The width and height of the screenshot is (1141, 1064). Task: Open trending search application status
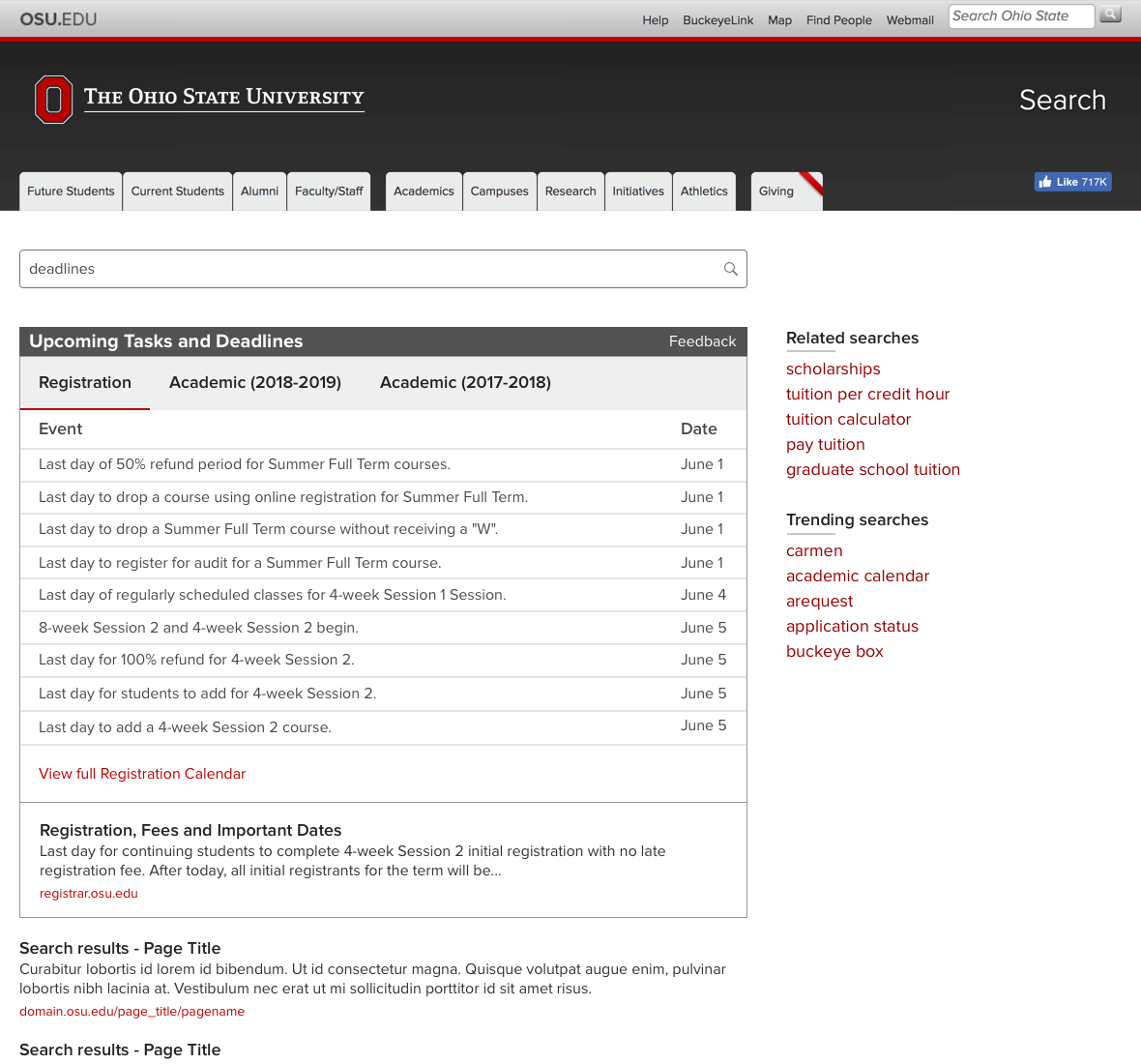pyautogui.click(x=852, y=627)
